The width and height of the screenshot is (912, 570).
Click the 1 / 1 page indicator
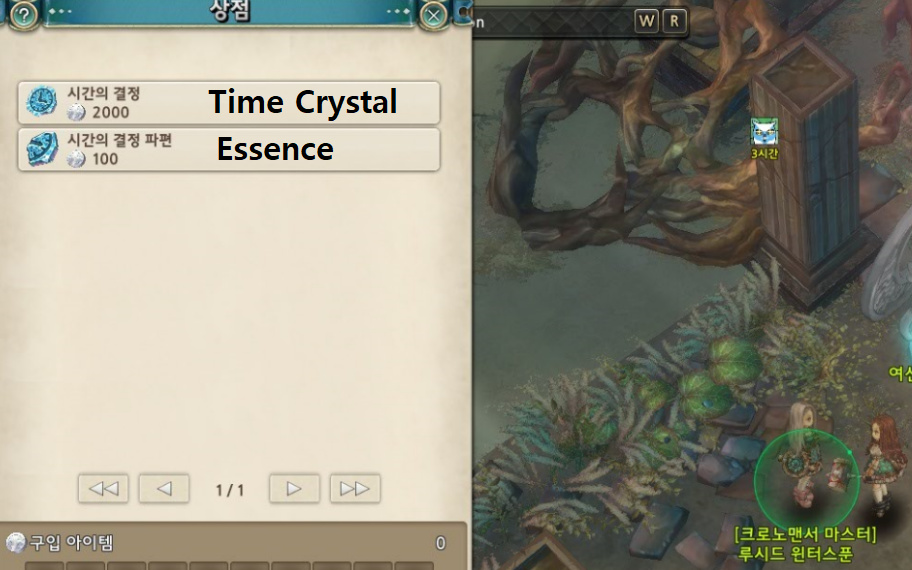click(230, 490)
